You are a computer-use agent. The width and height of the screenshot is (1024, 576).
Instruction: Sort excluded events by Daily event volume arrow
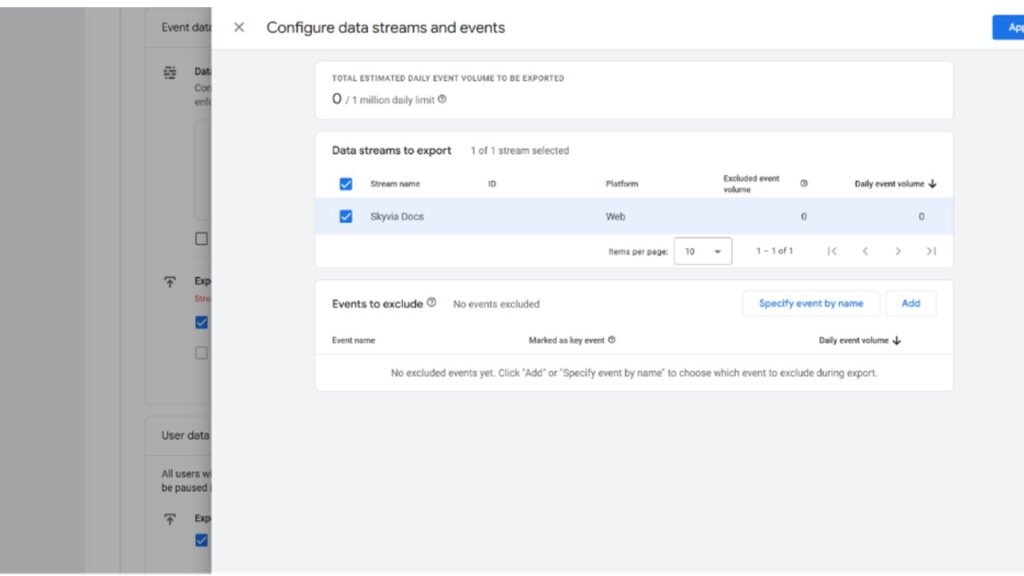tap(897, 340)
